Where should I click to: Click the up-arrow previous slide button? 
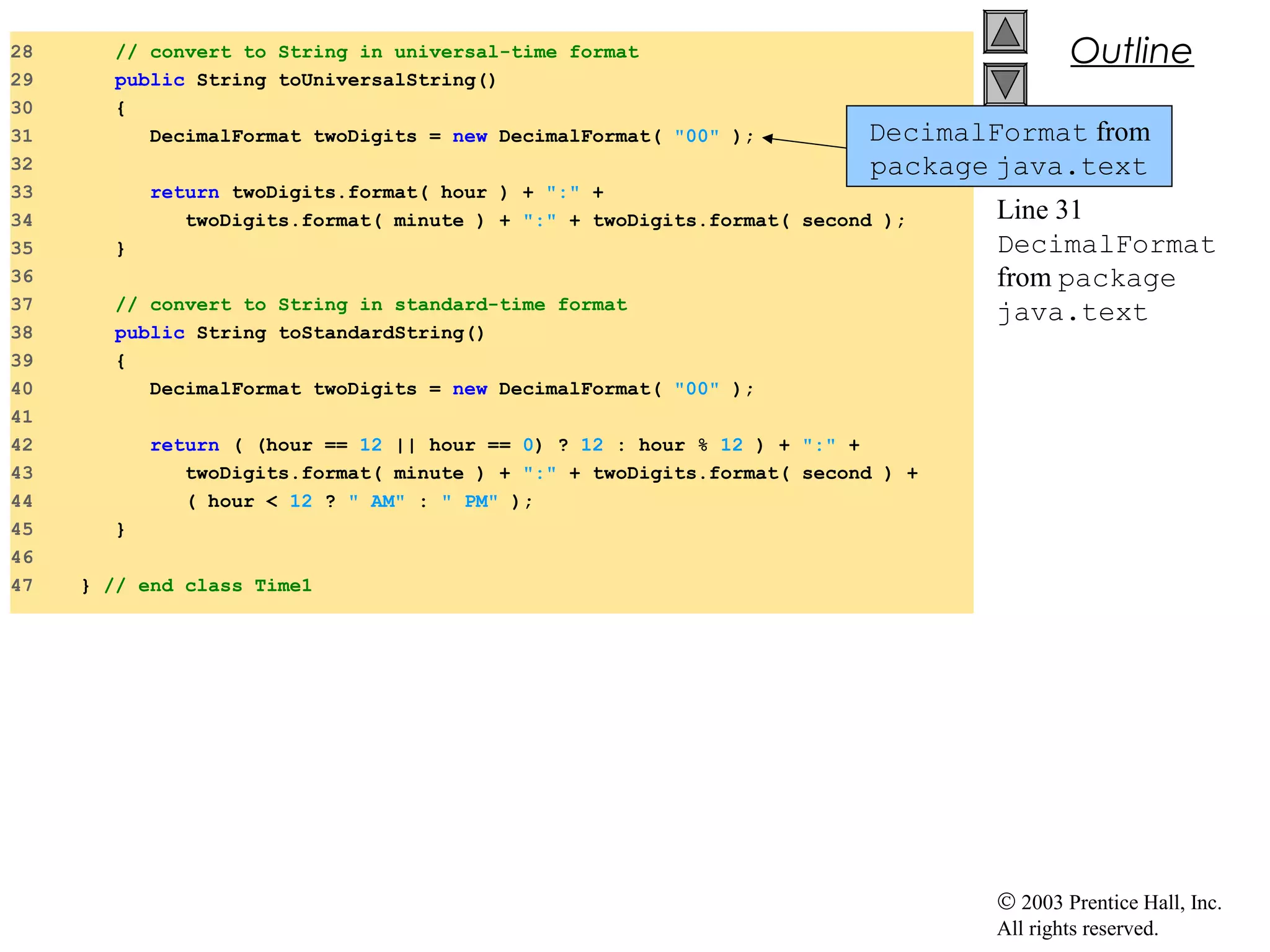pyautogui.click(x=1005, y=32)
